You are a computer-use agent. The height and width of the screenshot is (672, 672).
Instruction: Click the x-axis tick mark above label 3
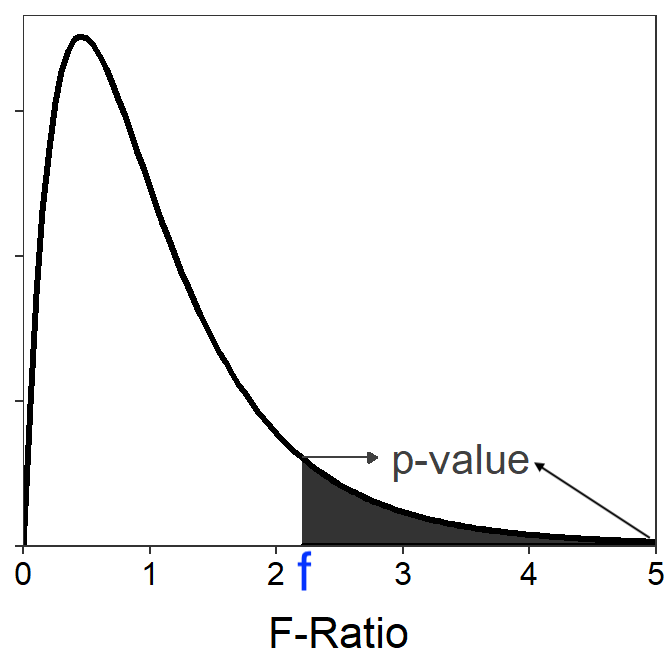[x=403, y=550]
